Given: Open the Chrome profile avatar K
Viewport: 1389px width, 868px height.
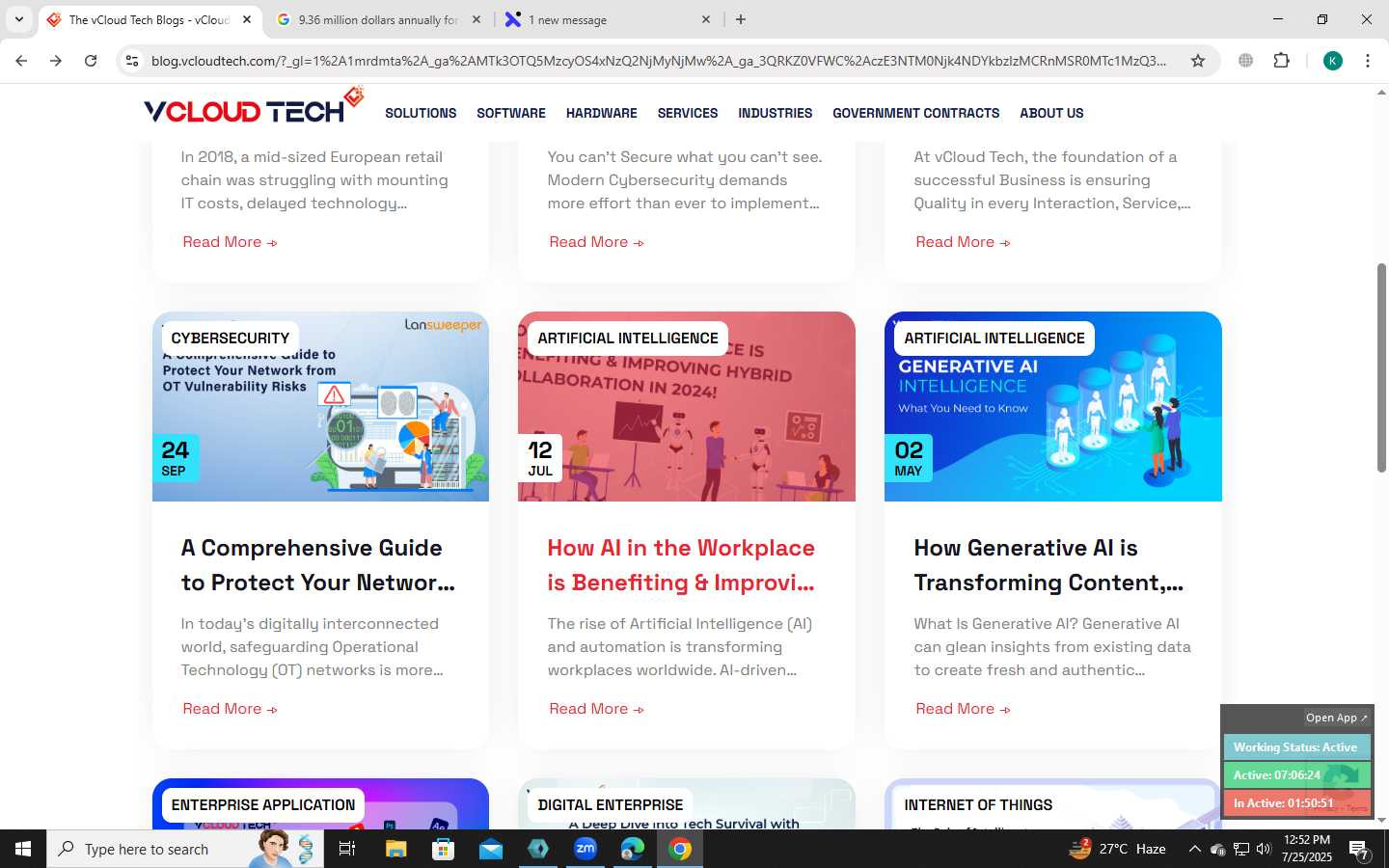Looking at the screenshot, I should tap(1333, 61).
